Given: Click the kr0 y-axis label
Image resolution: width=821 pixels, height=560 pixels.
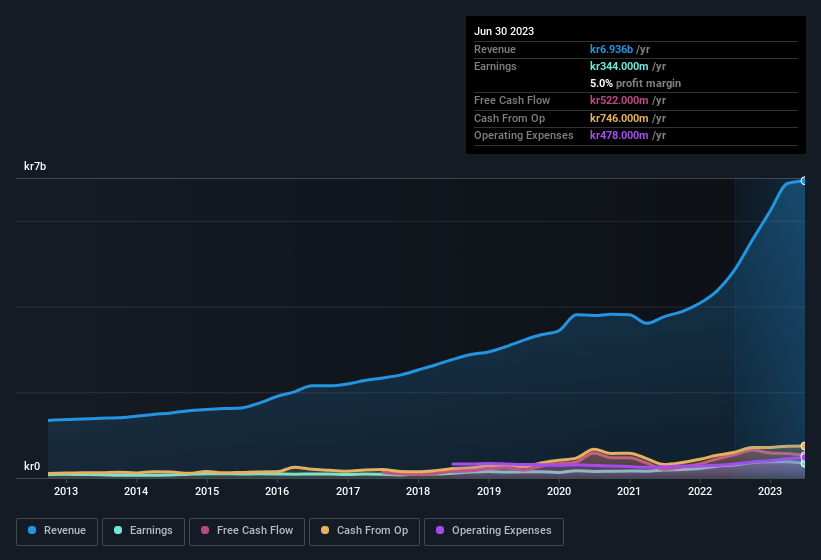Looking at the screenshot, I should (32, 466).
